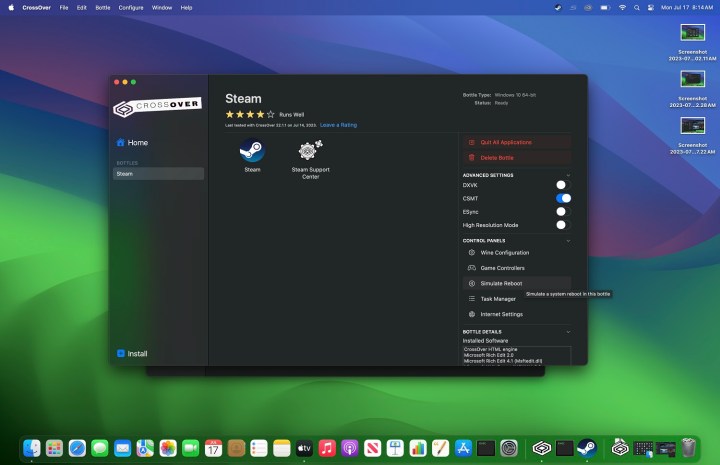Open Maps from the Dock

145,448
